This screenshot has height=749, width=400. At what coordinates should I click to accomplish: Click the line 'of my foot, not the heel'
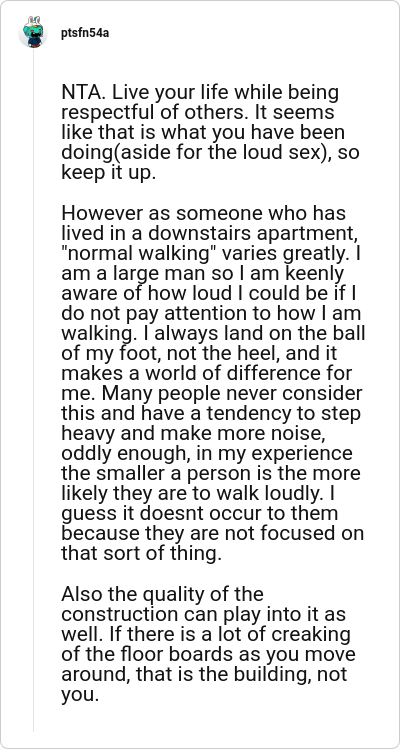(x=200, y=354)
